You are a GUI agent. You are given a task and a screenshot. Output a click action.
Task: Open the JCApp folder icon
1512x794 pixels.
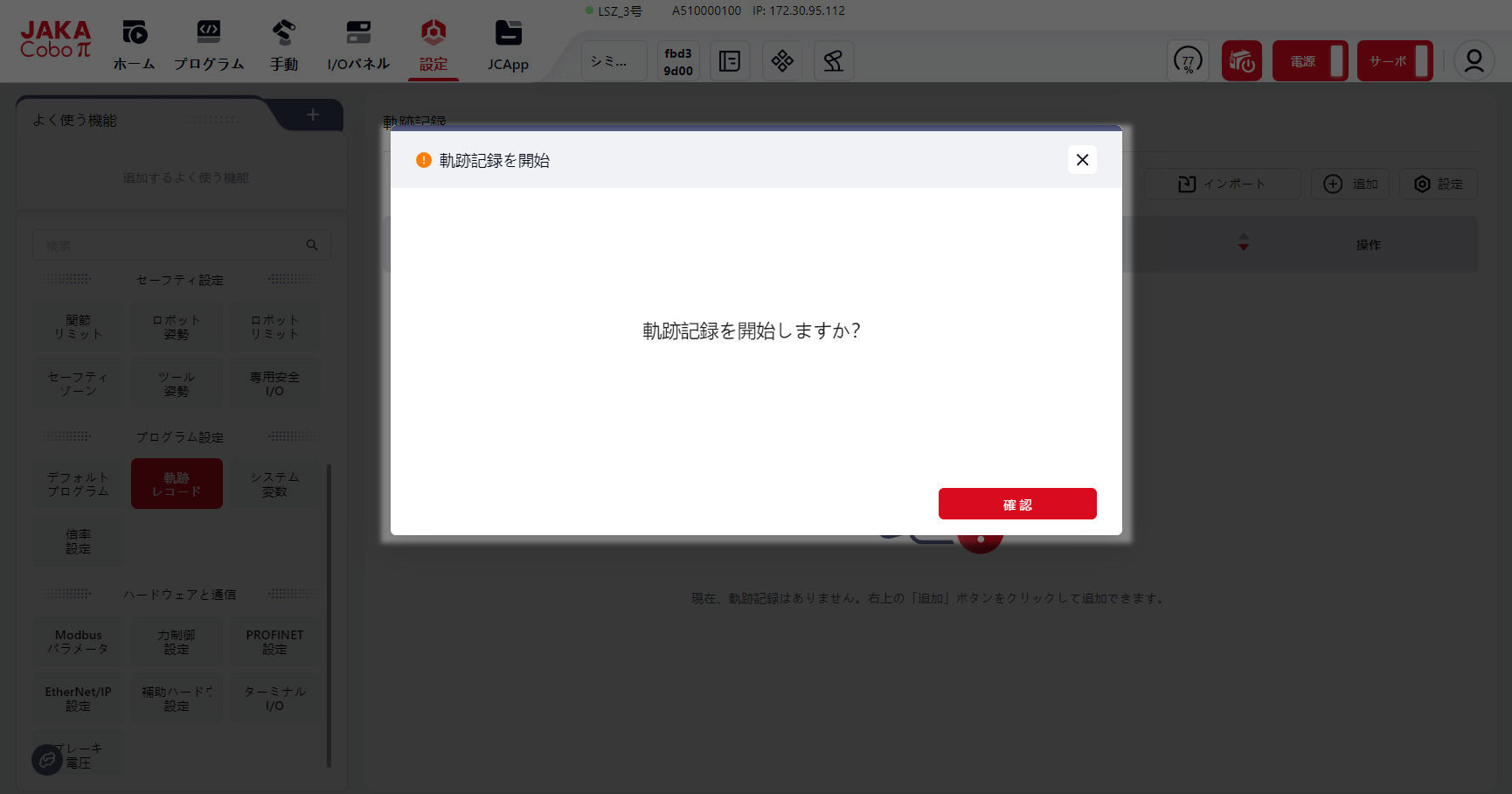tap(508, 33)
